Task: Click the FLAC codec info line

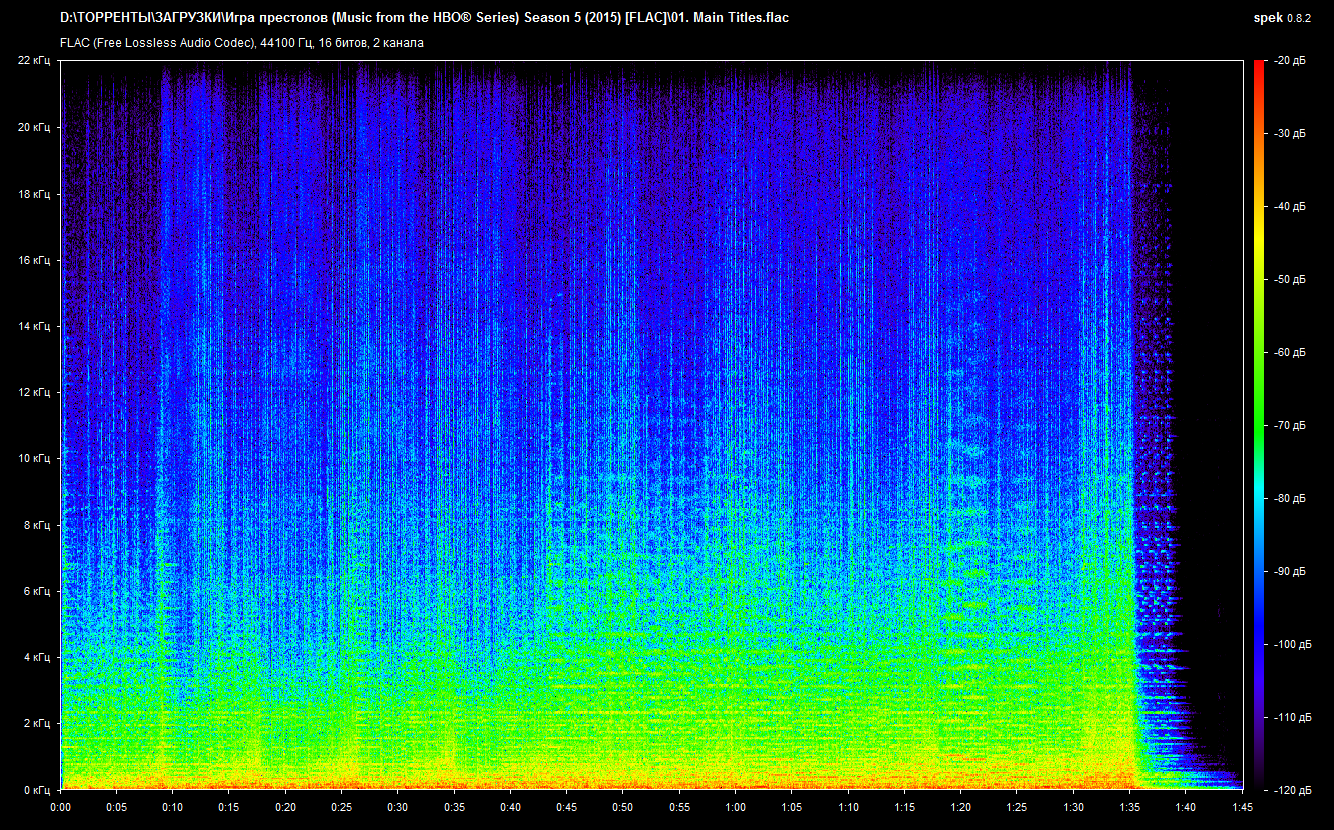Action: click(242, 43)
